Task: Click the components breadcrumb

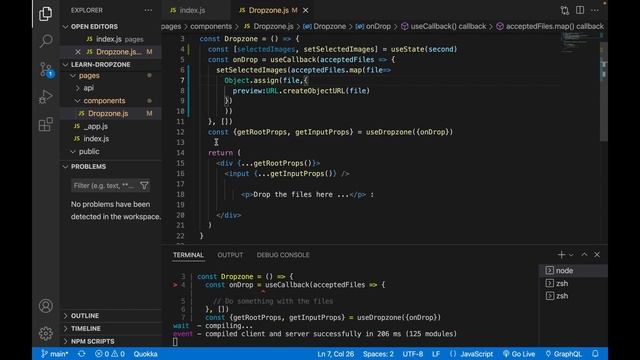Action: click(x=211, y=27)
